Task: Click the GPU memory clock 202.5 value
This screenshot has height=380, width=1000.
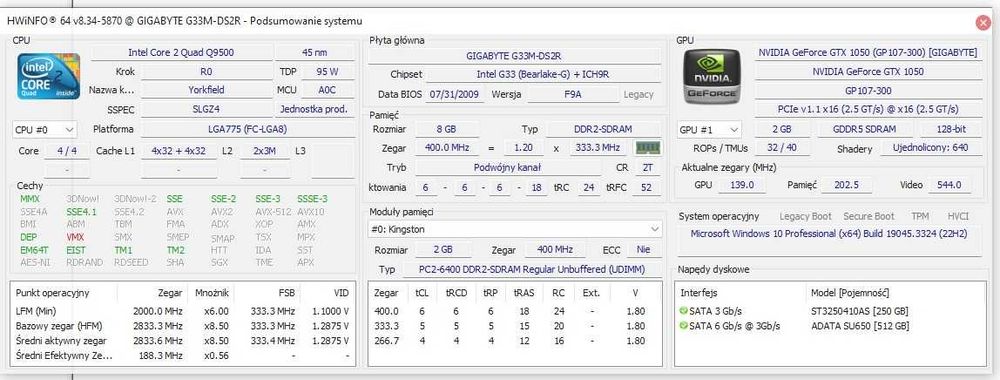Action: pos(846,185)
